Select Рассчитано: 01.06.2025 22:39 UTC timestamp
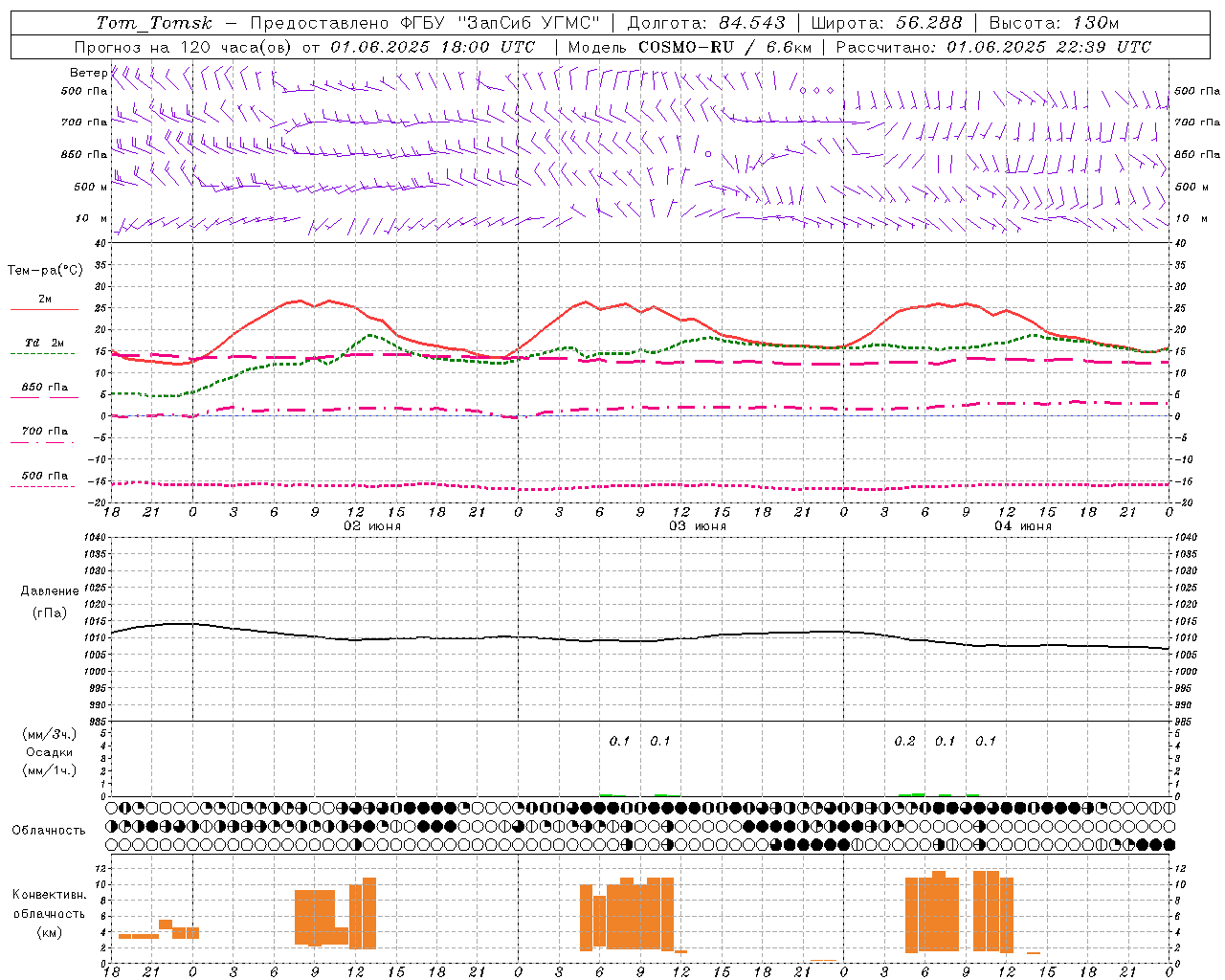Viewport: 1225px width, 980px height. 993,47
